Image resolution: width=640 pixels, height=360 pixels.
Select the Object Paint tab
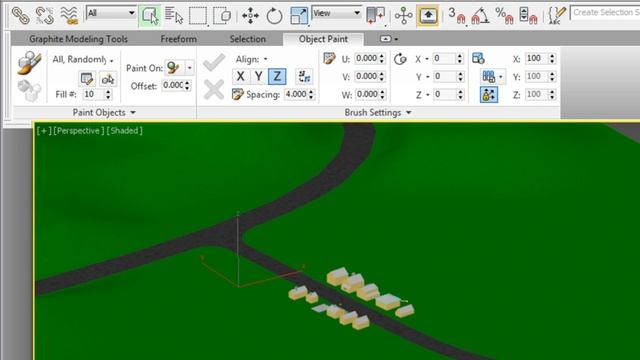coord(323,39)
